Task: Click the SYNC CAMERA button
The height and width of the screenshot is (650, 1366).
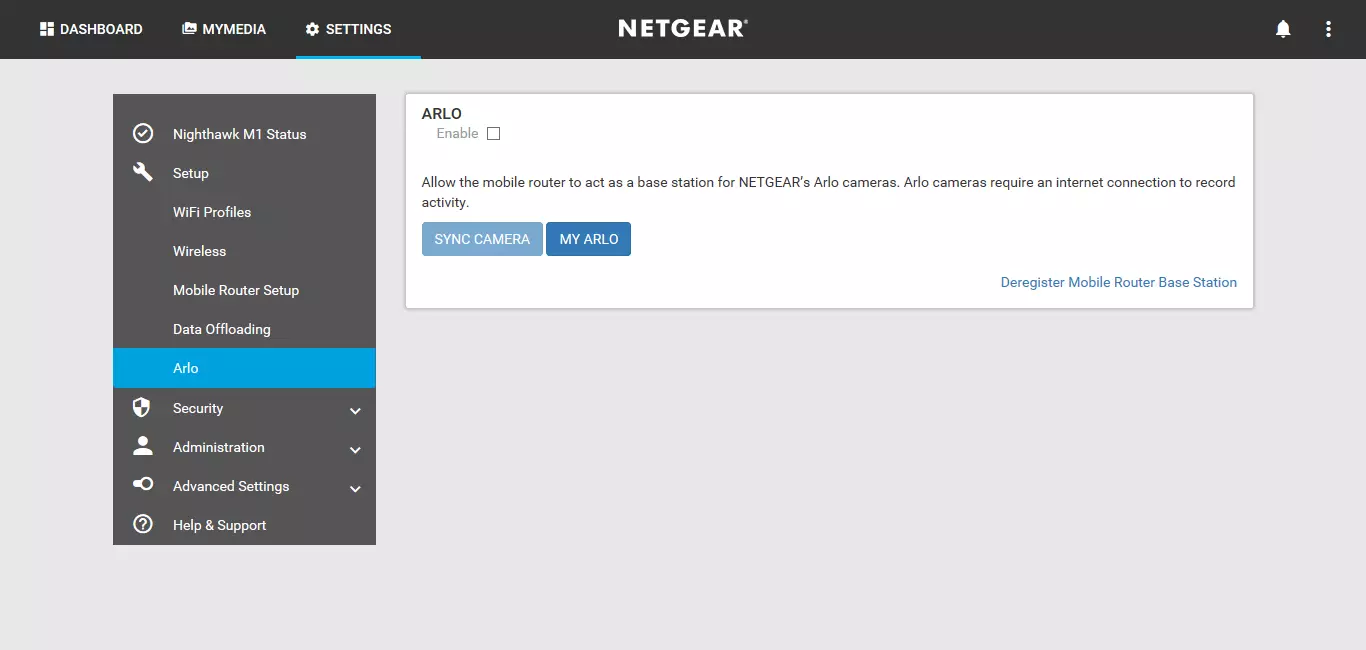Action: [x=482, y=239]
